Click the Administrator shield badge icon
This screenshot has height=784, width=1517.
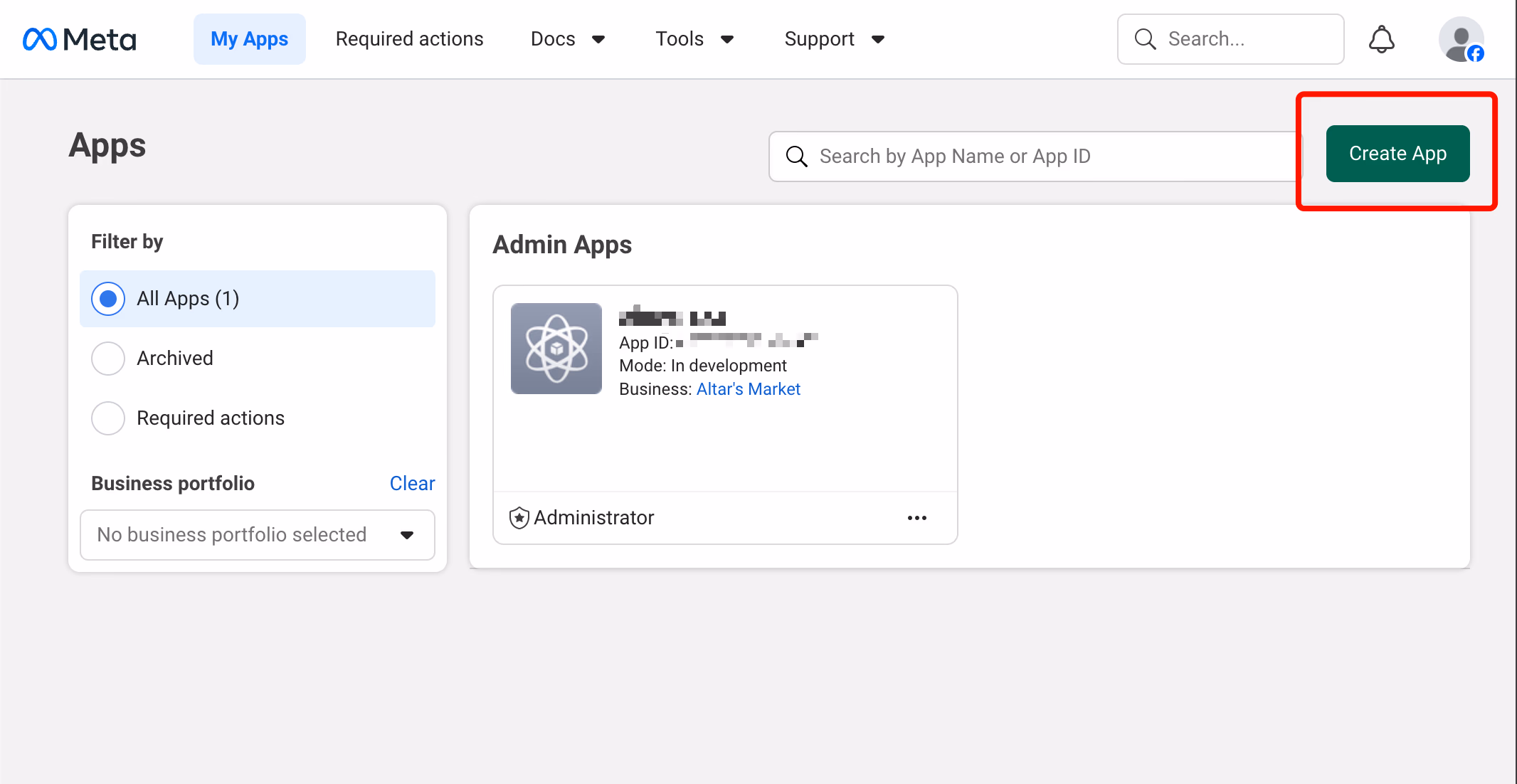coord(519,518)
